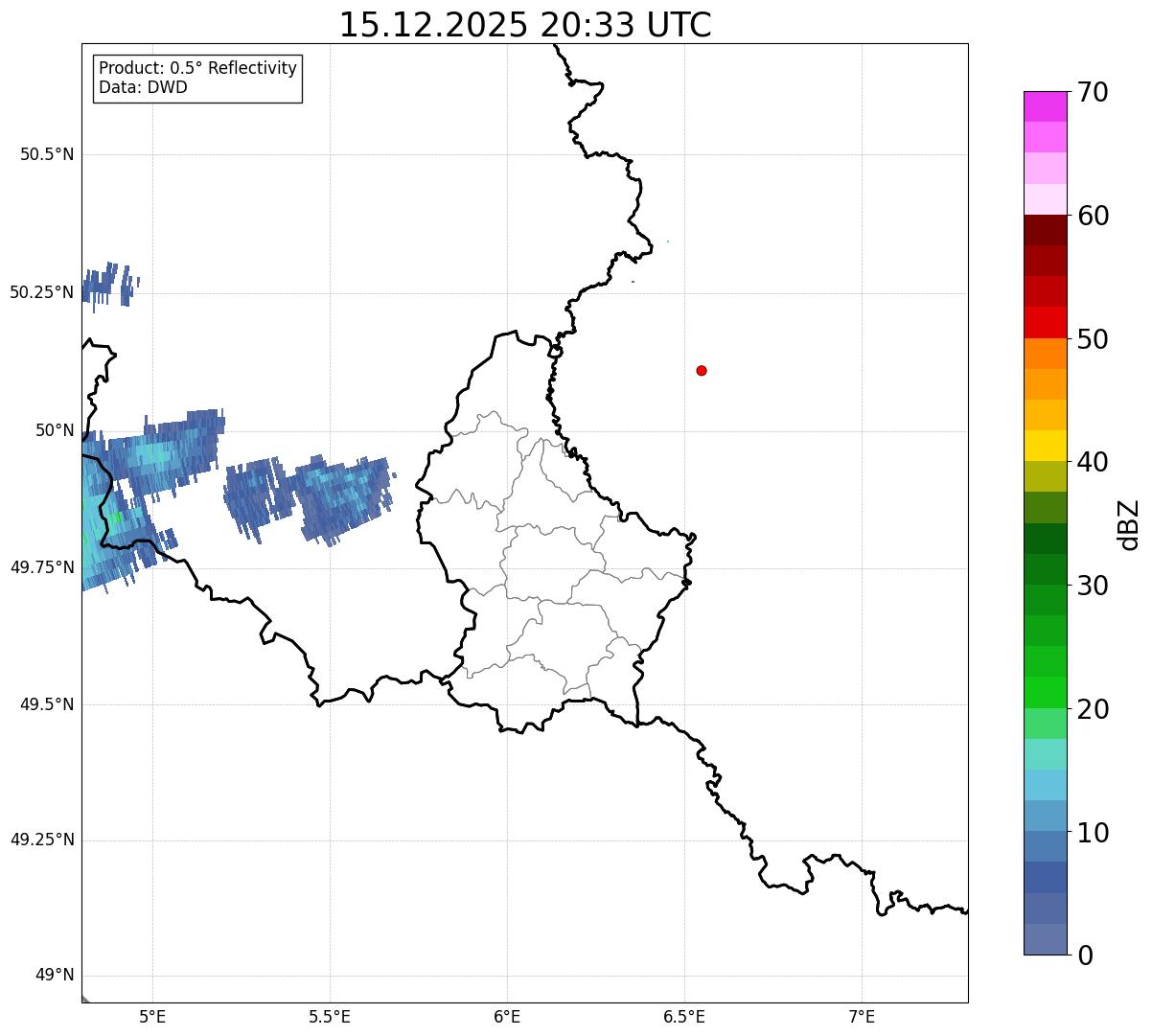
Task: Click the dark maroon colorbar segment below 60
Action: tap(1045, 230)
